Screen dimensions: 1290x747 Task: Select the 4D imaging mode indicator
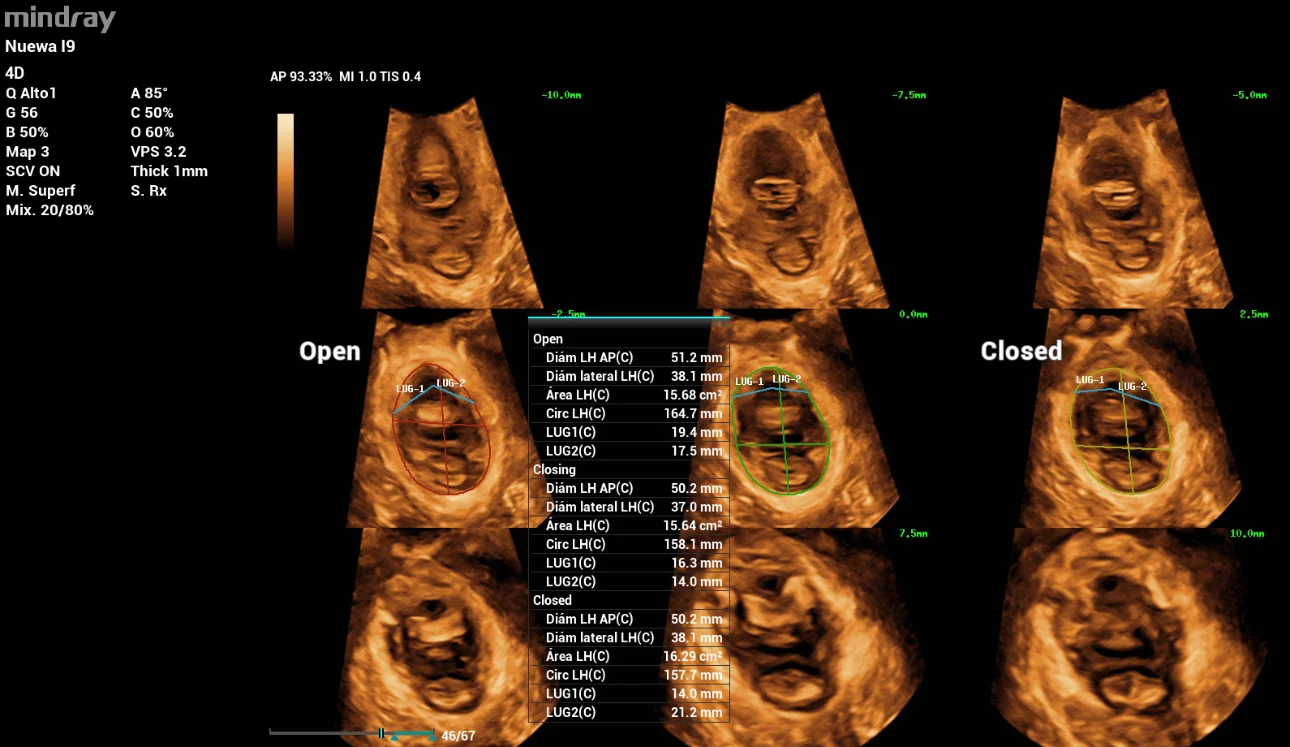(x=14, y=72)
